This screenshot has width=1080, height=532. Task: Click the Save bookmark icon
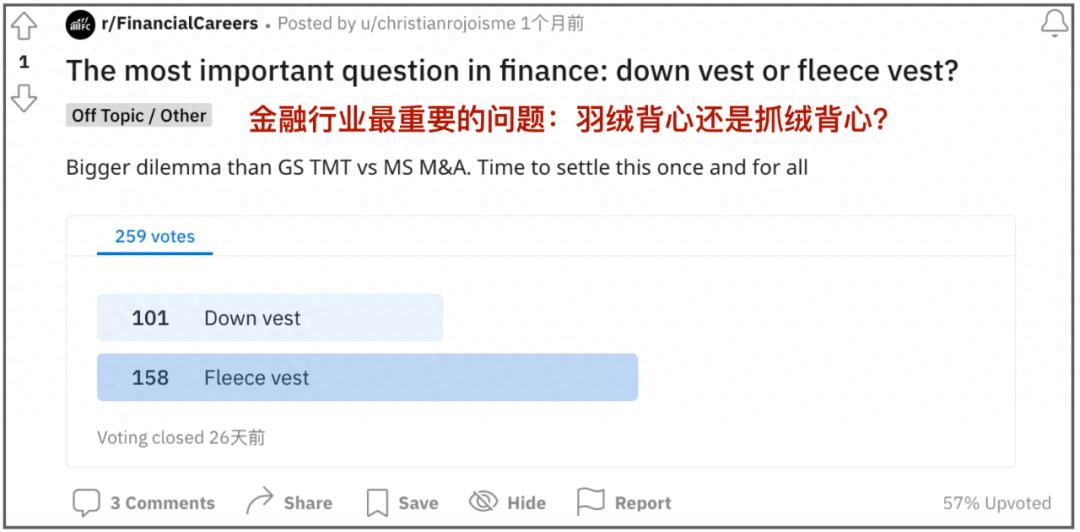[x=376, y=502]
